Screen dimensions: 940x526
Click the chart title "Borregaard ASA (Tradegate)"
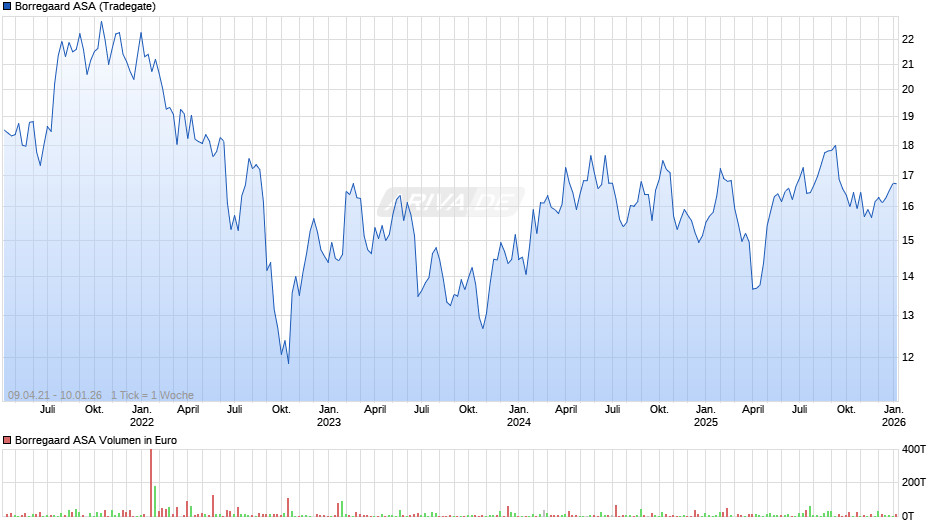tap(85, 7)
